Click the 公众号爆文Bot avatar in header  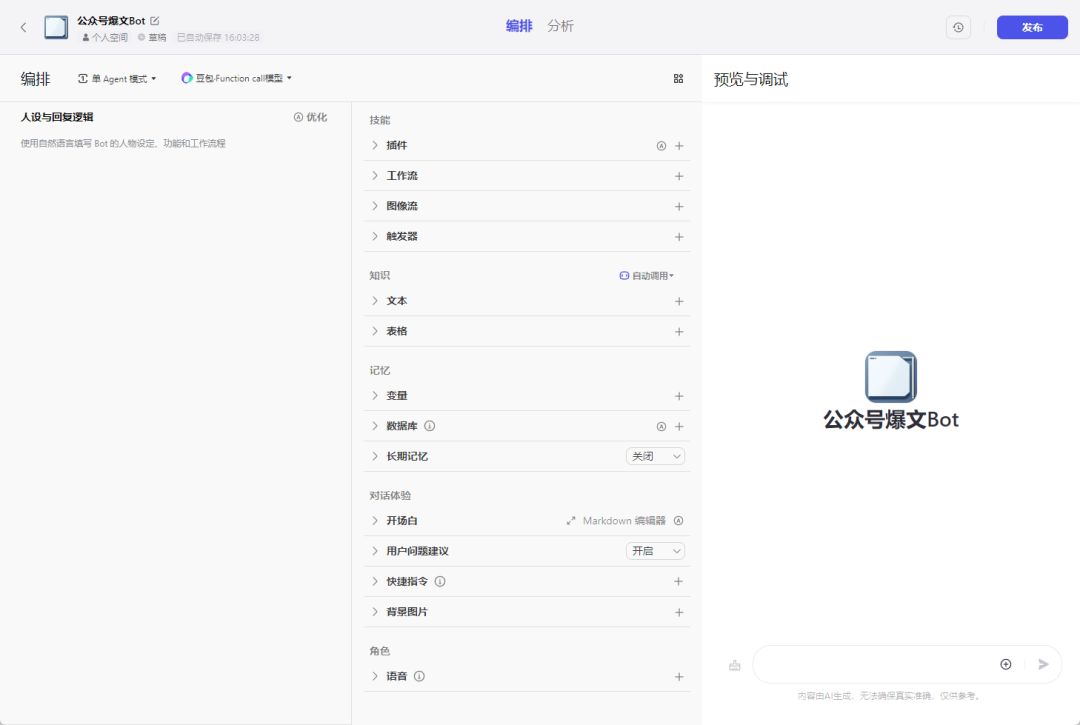[x=56, y=28]
